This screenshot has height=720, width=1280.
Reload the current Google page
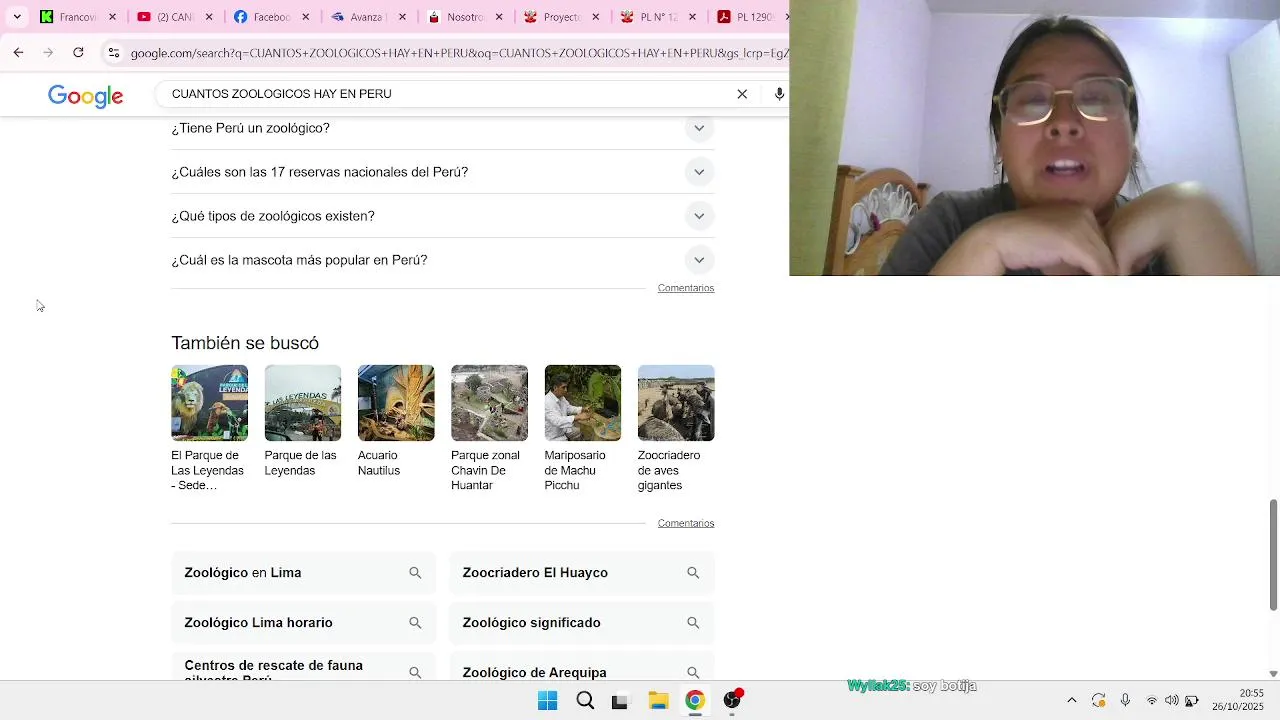coord(78,53)
